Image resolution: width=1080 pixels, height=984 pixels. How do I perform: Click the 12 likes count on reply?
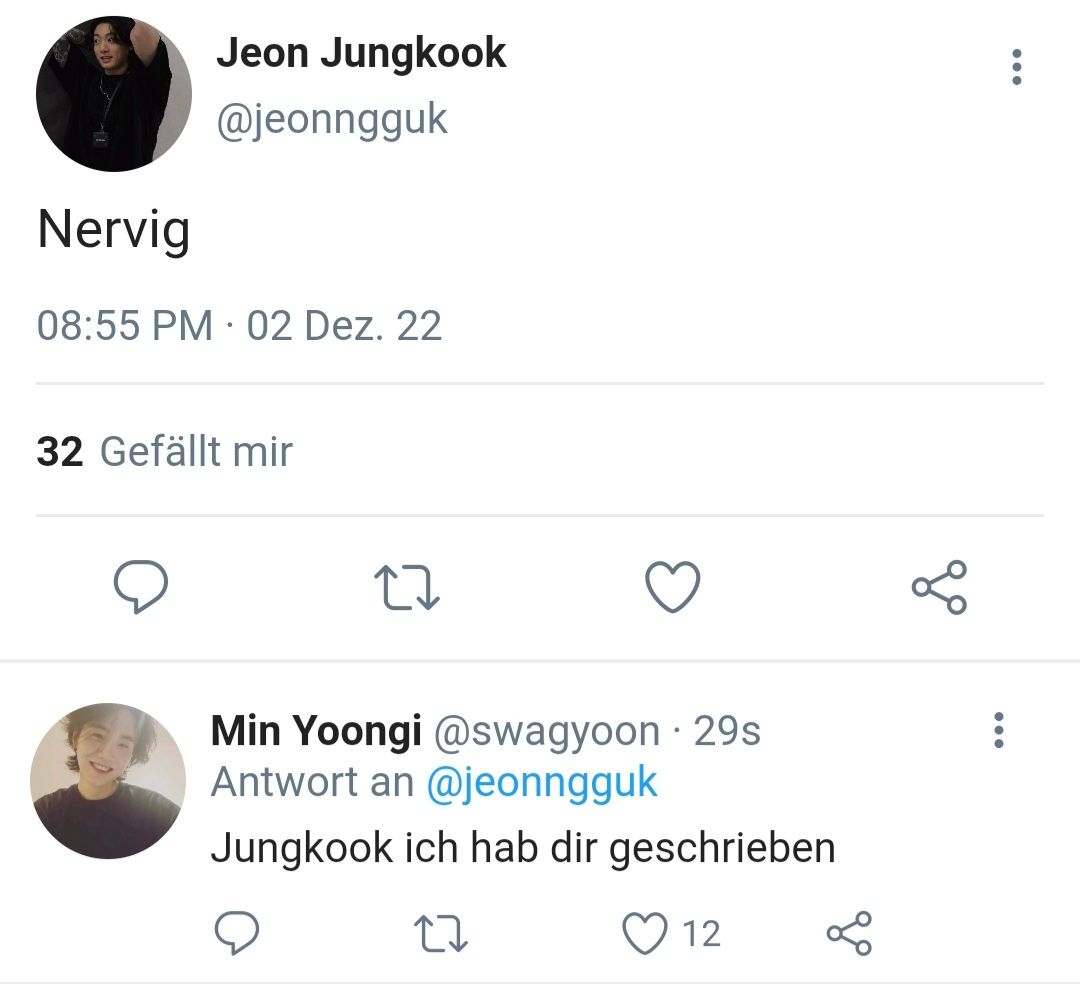(701, 934)
